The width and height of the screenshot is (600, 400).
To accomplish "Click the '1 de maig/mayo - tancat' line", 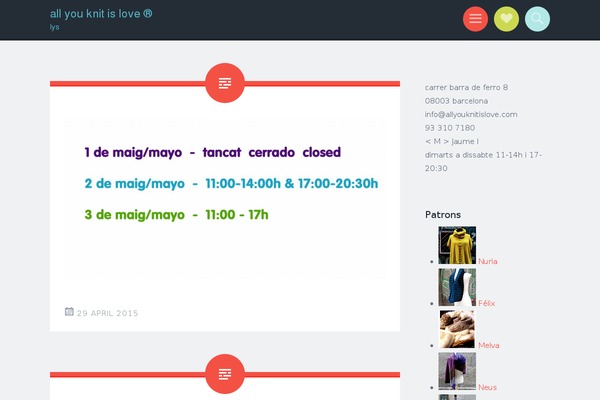I will coord(213,152).
